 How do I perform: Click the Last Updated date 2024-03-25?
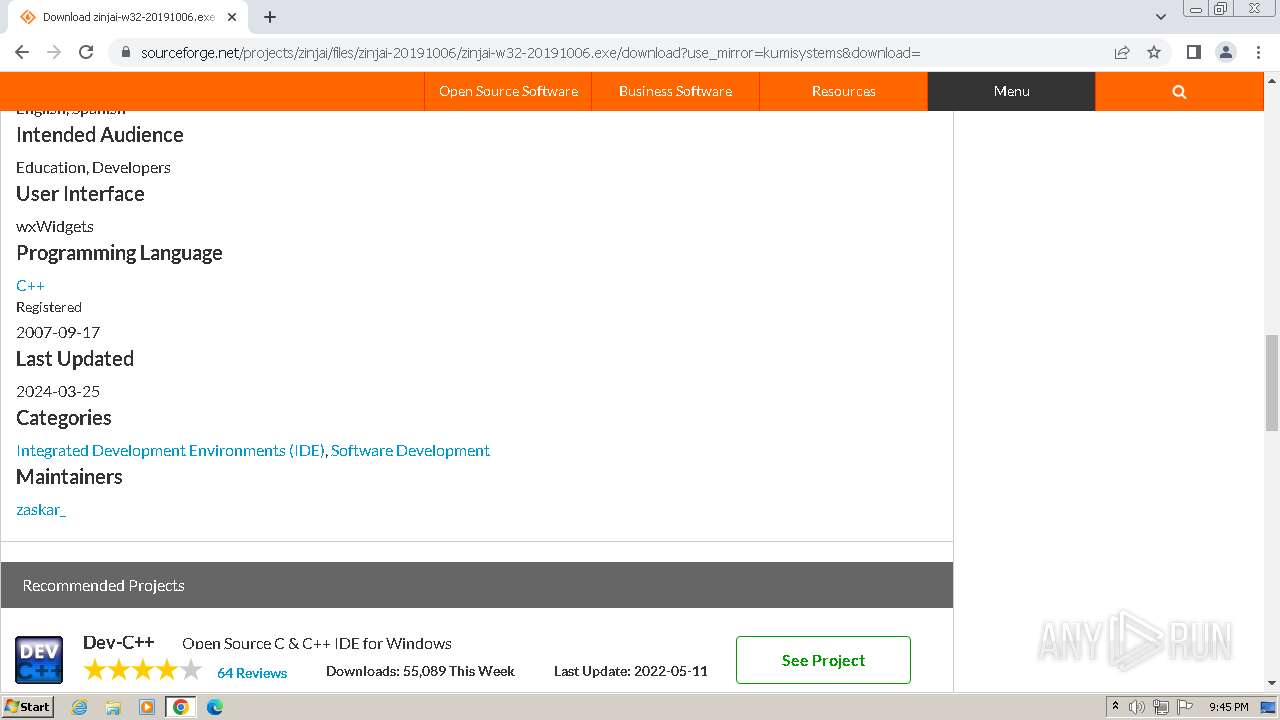click(x=58, y=391)
